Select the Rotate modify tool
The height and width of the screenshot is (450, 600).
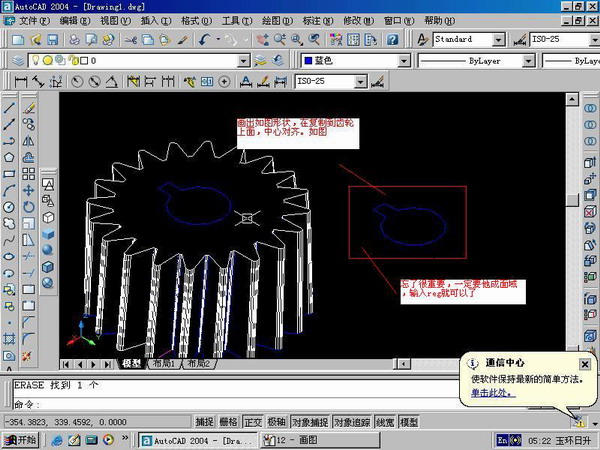29,207
